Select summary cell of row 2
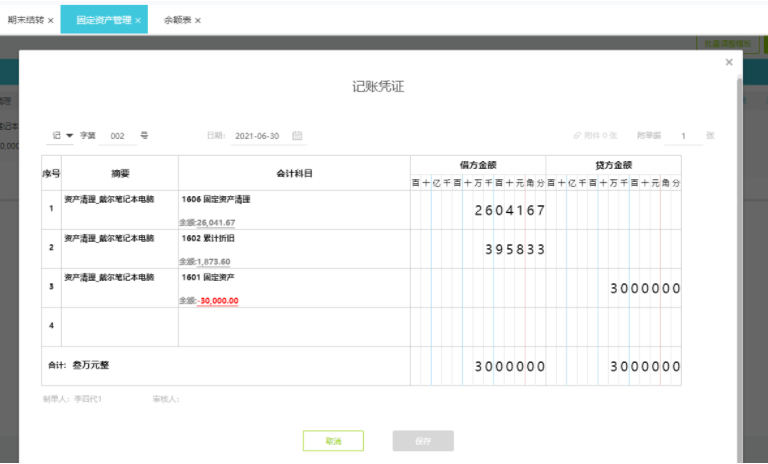Screen dimensions: 768x464 120,249
